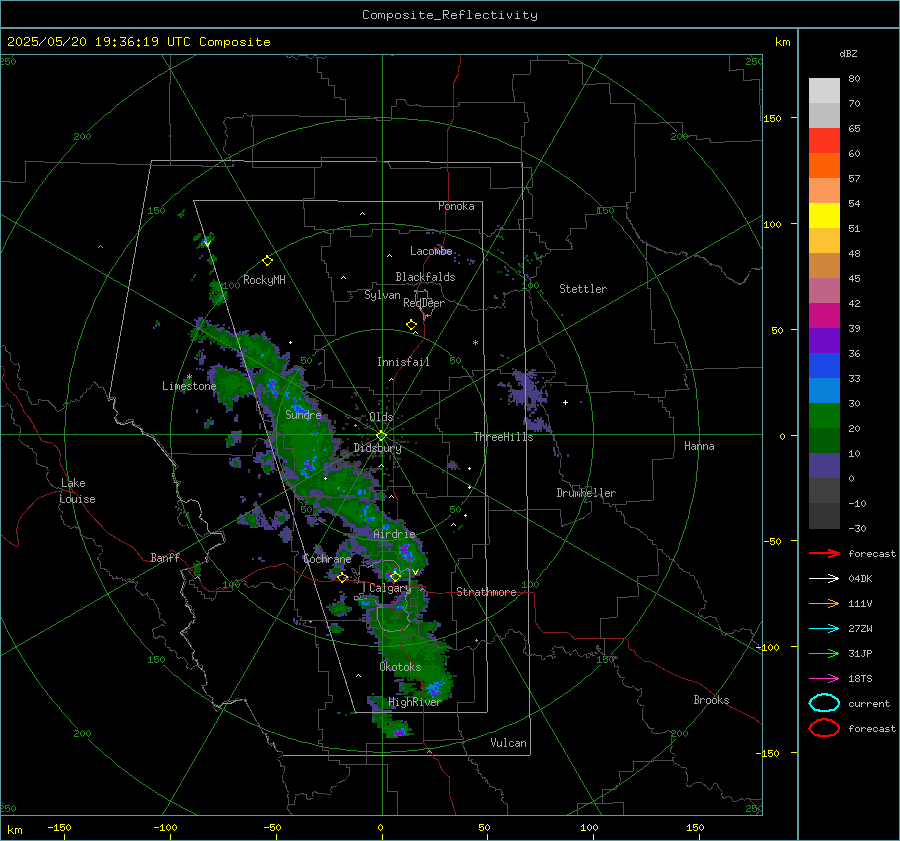
Task: Click the red forecast arrow in the legend
Action: pyautogui.click(x=824, y=553)
